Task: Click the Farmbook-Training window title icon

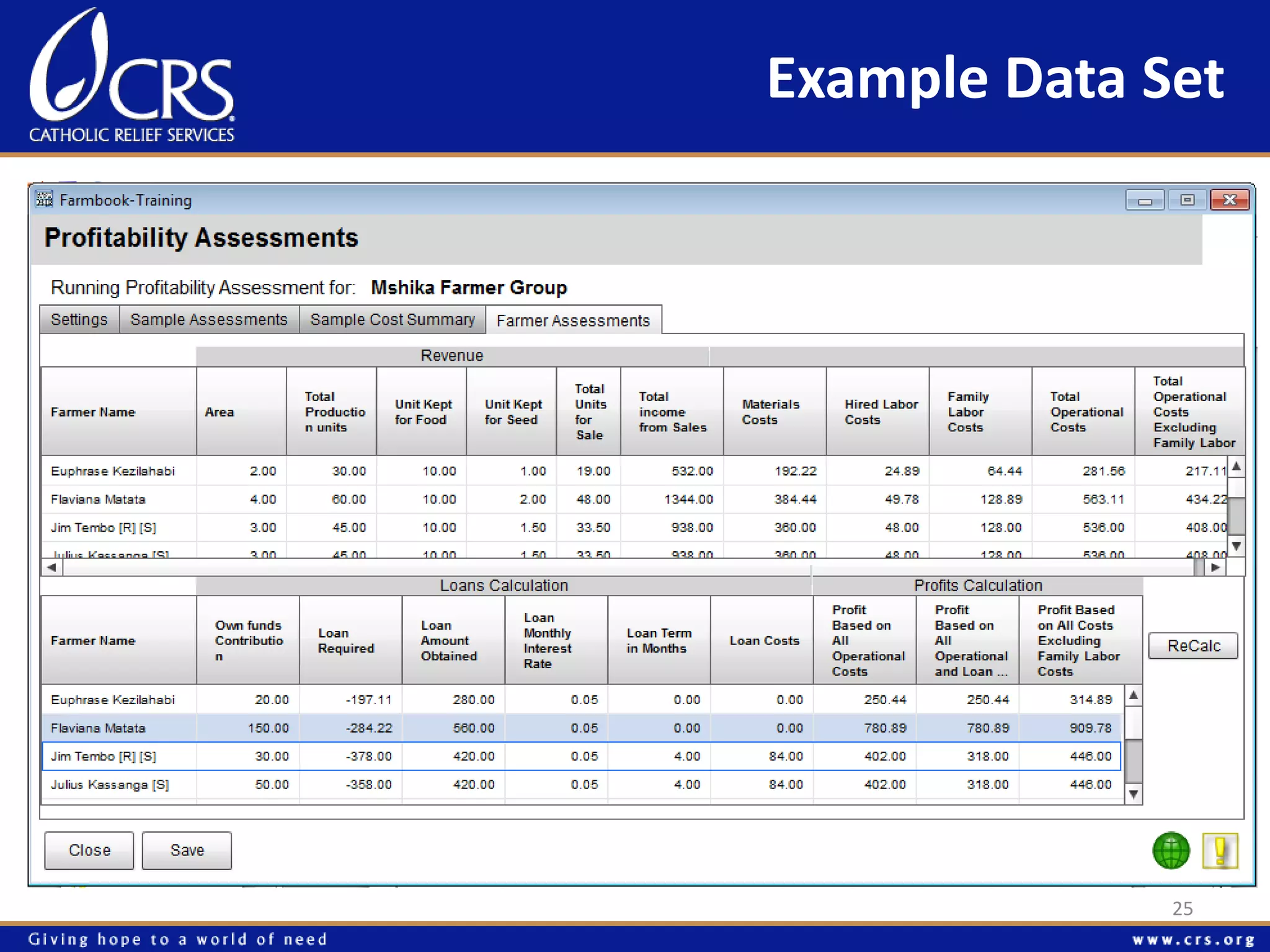Action: [x=44, y=200]
